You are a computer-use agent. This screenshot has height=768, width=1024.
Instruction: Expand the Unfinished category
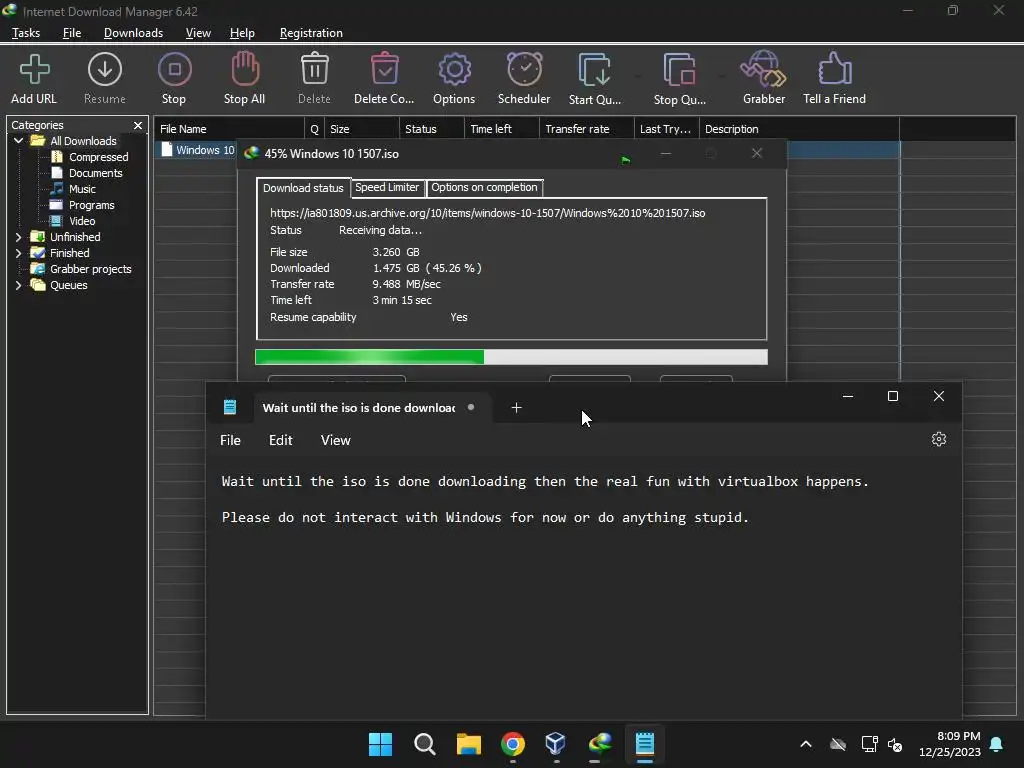click(x=18, y=237)
